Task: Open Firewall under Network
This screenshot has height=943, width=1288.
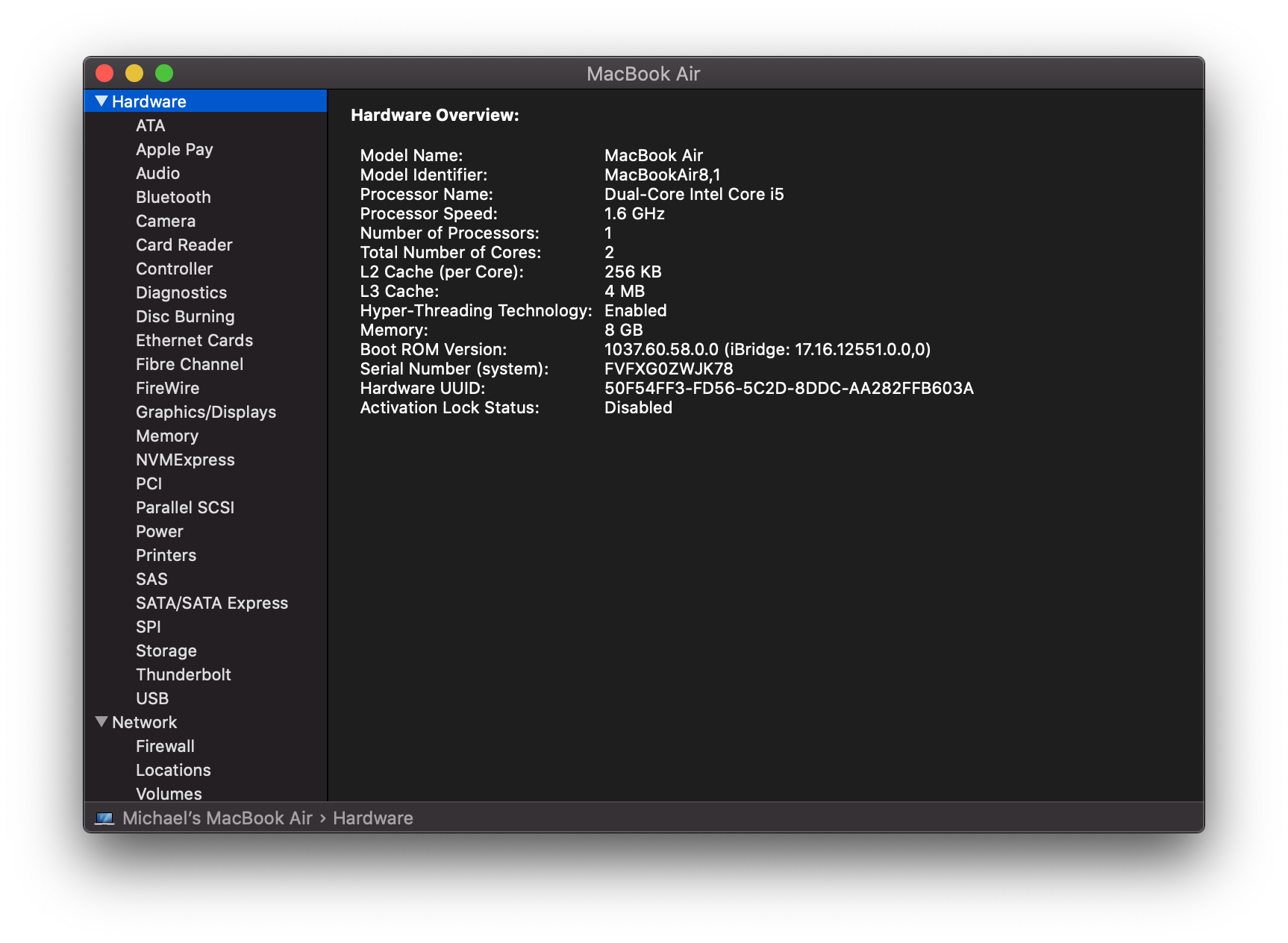Action: tap(166, 746)
